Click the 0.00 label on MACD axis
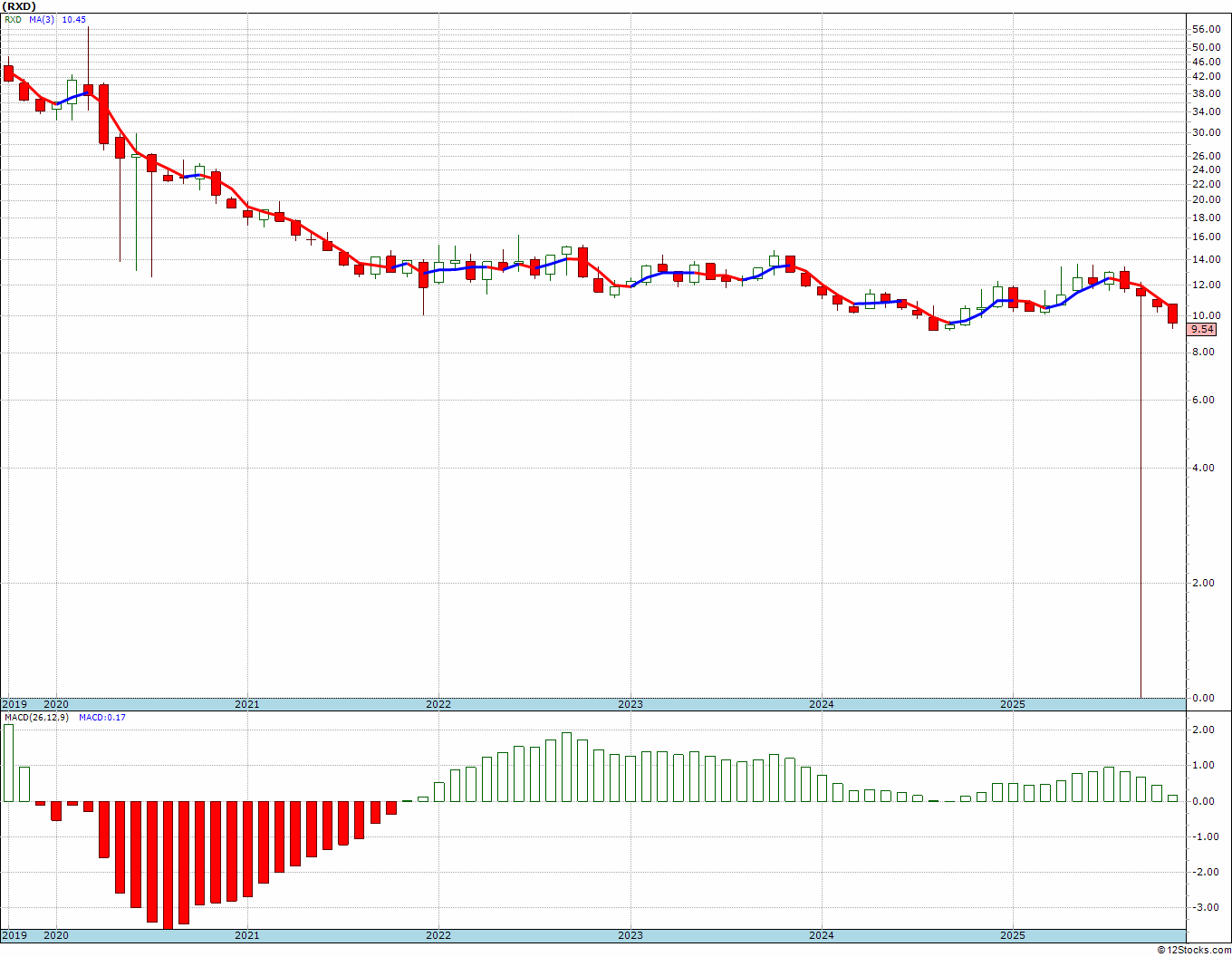1232x957 pixels. pos(1205,801)
